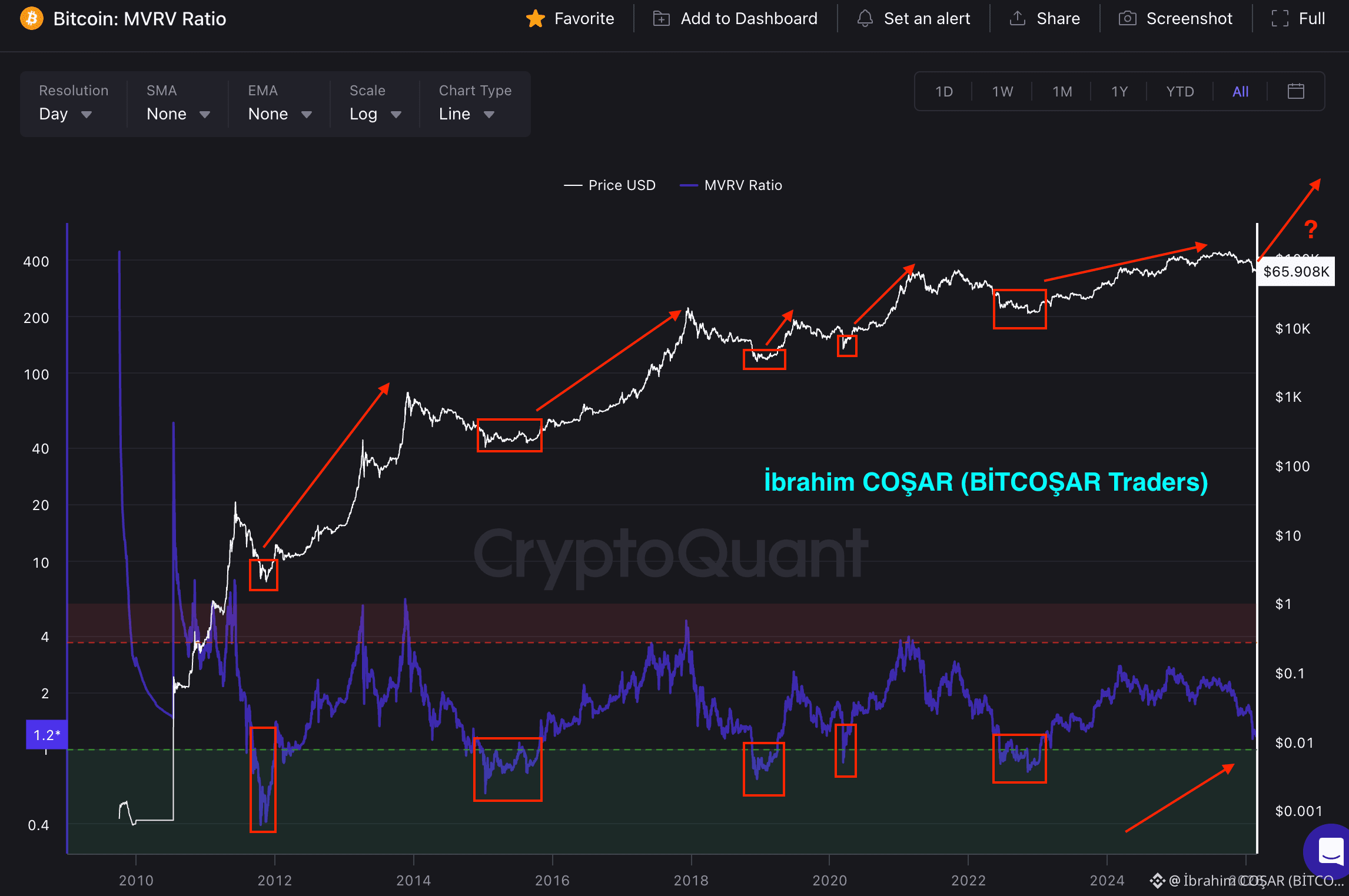This screenshot has height=896, width=1349.
Task: Click the 2014 year axis label
Action: (x=414, y=881)
